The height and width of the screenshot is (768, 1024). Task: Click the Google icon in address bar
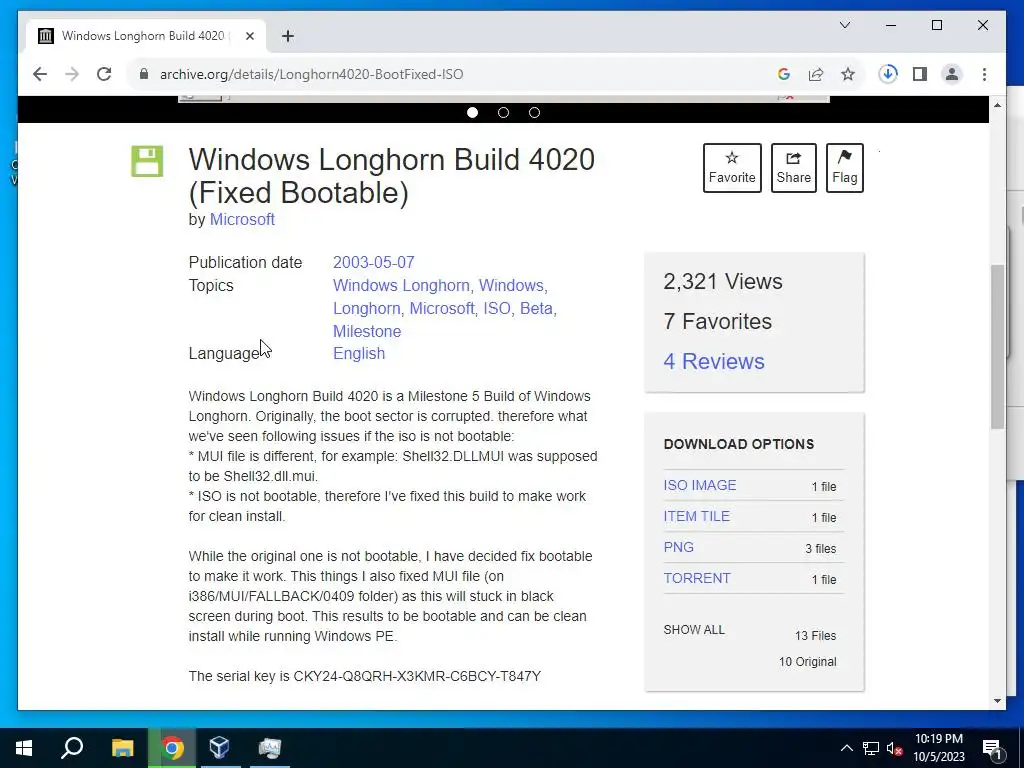click(x=784, y=74)
